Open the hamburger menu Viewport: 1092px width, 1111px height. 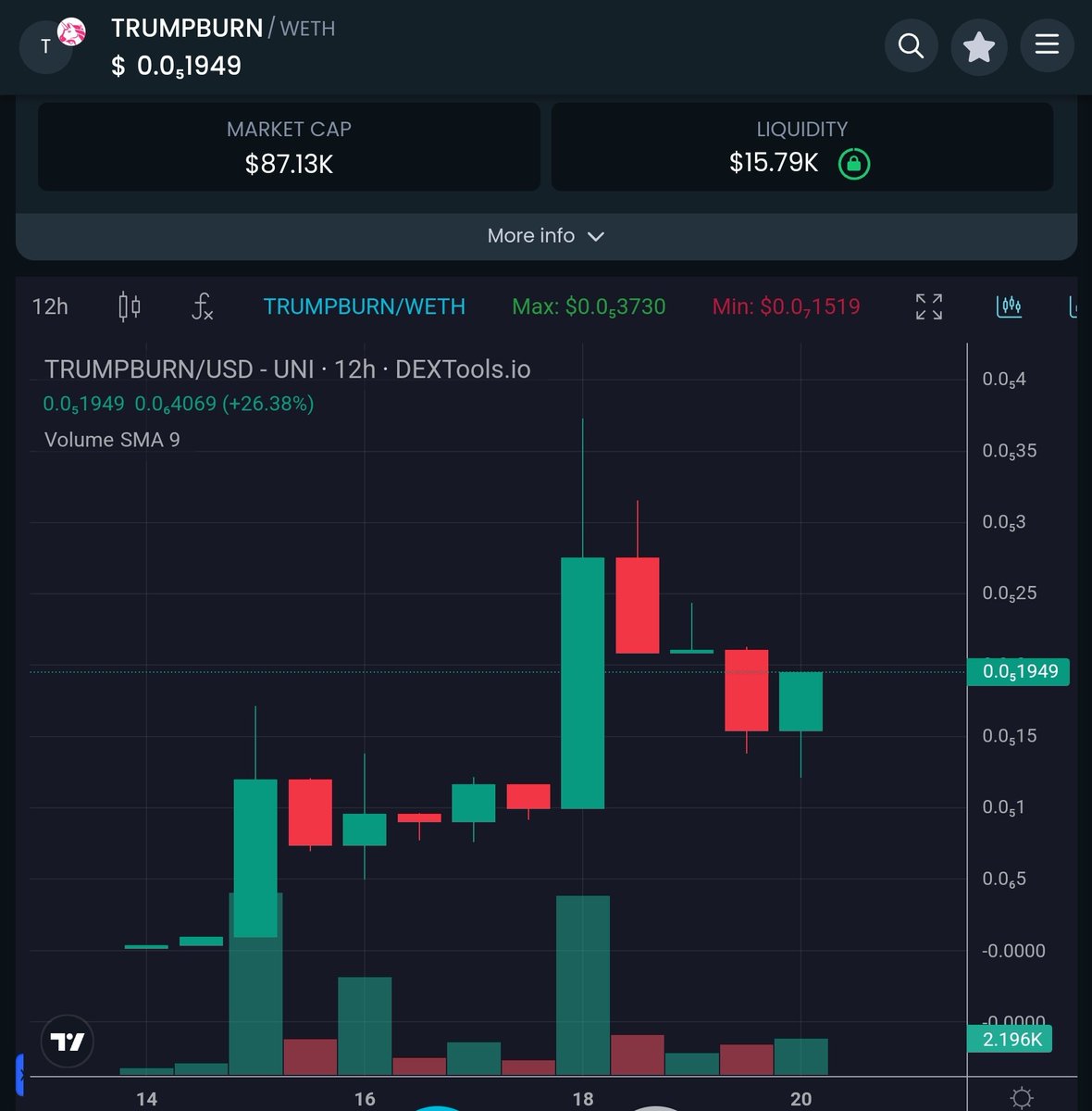click(x=1047, y=44)
